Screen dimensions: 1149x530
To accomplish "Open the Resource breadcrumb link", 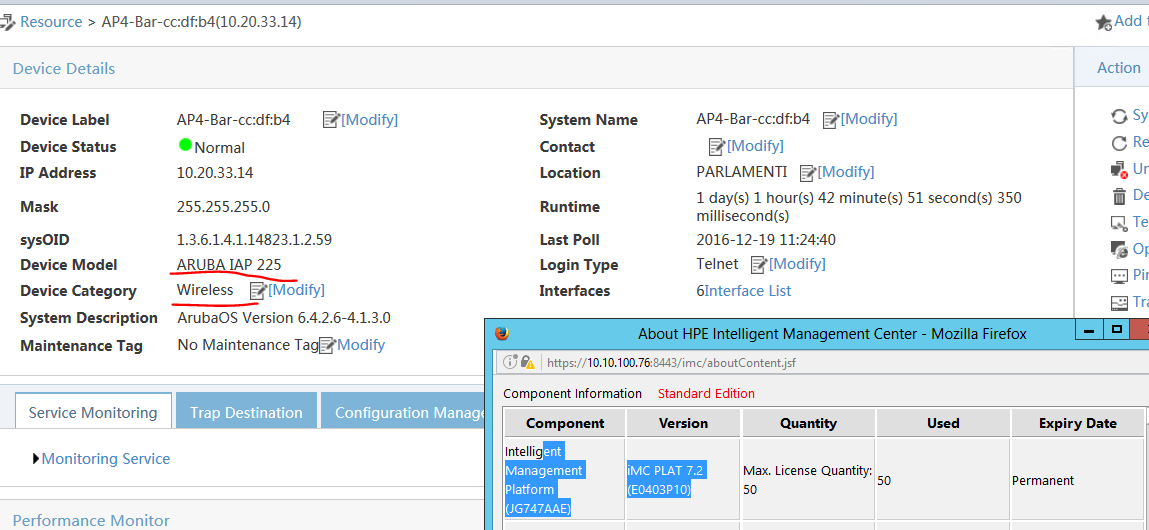I will click(51, 22).
